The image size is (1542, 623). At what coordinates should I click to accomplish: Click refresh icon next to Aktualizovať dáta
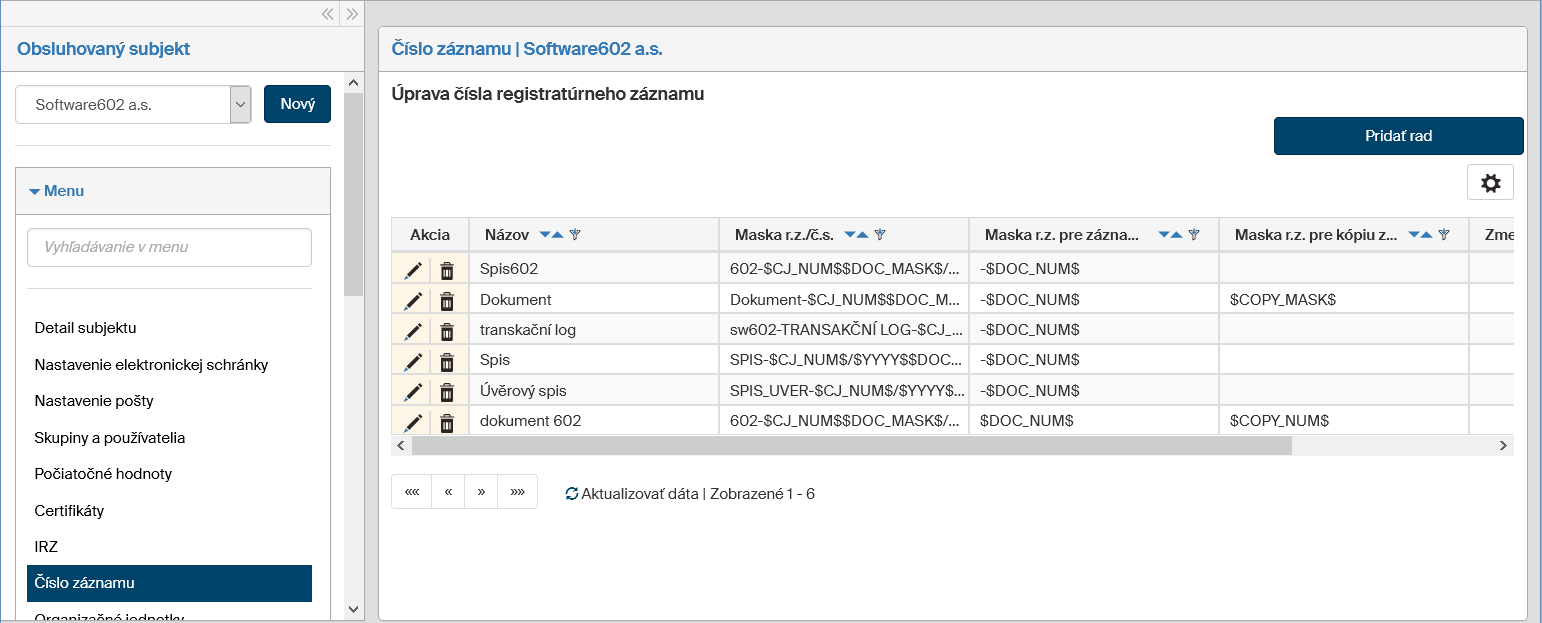pyautogui.click(x=572, y=494)
